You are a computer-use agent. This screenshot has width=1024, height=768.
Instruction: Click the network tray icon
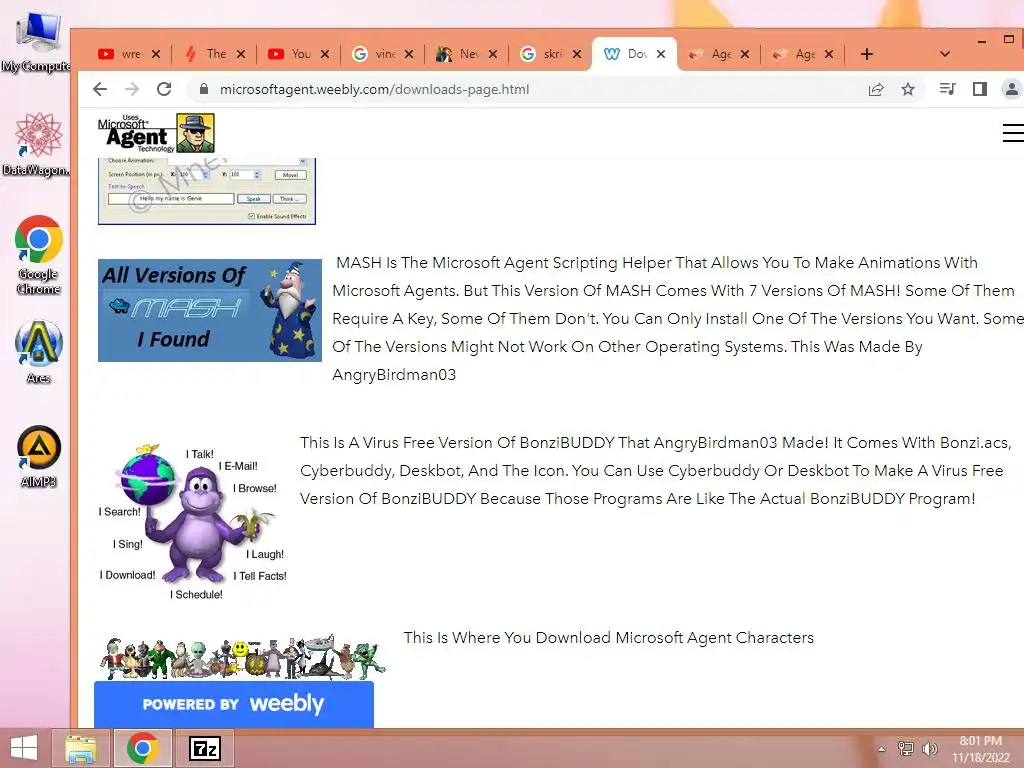906,748
